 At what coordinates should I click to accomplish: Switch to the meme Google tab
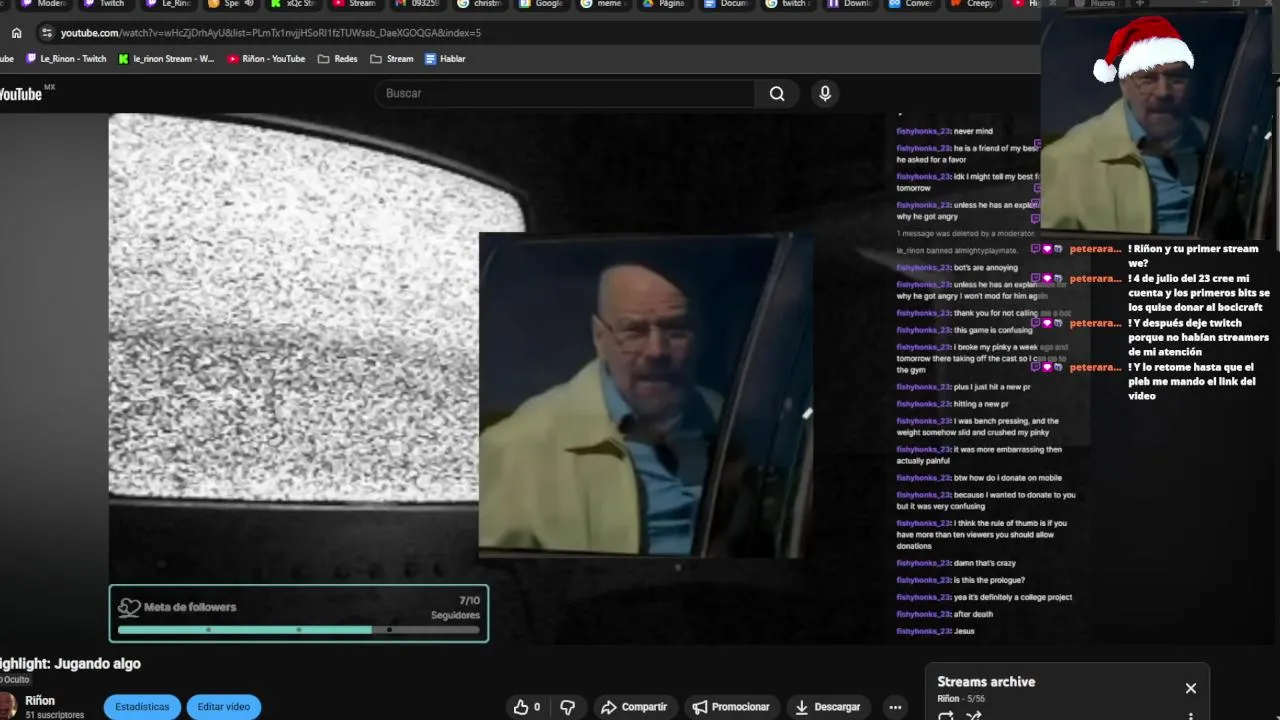pyautogui.click(x=603, y=4)
